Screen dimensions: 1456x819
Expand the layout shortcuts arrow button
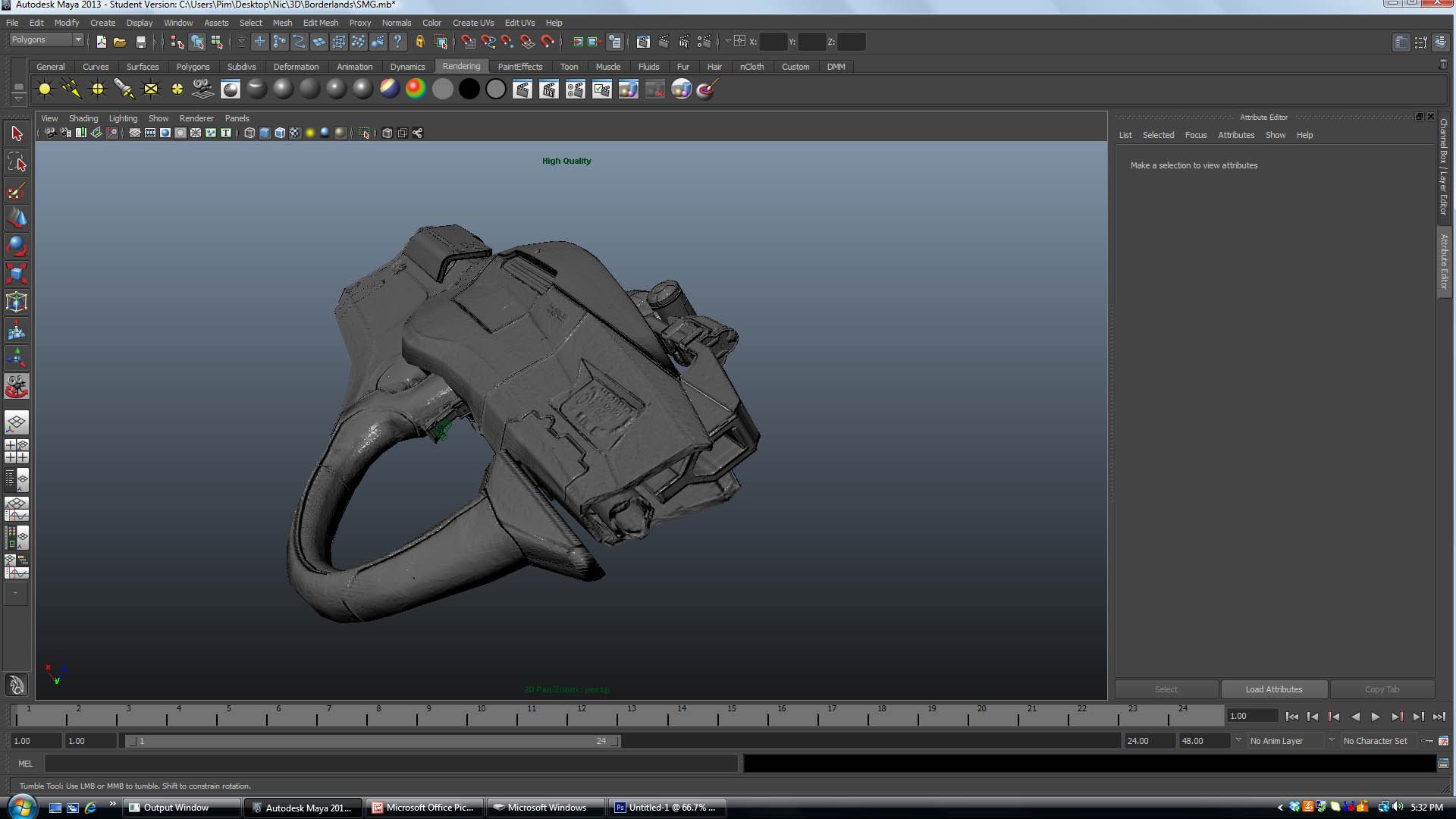[x=15, y=593]
